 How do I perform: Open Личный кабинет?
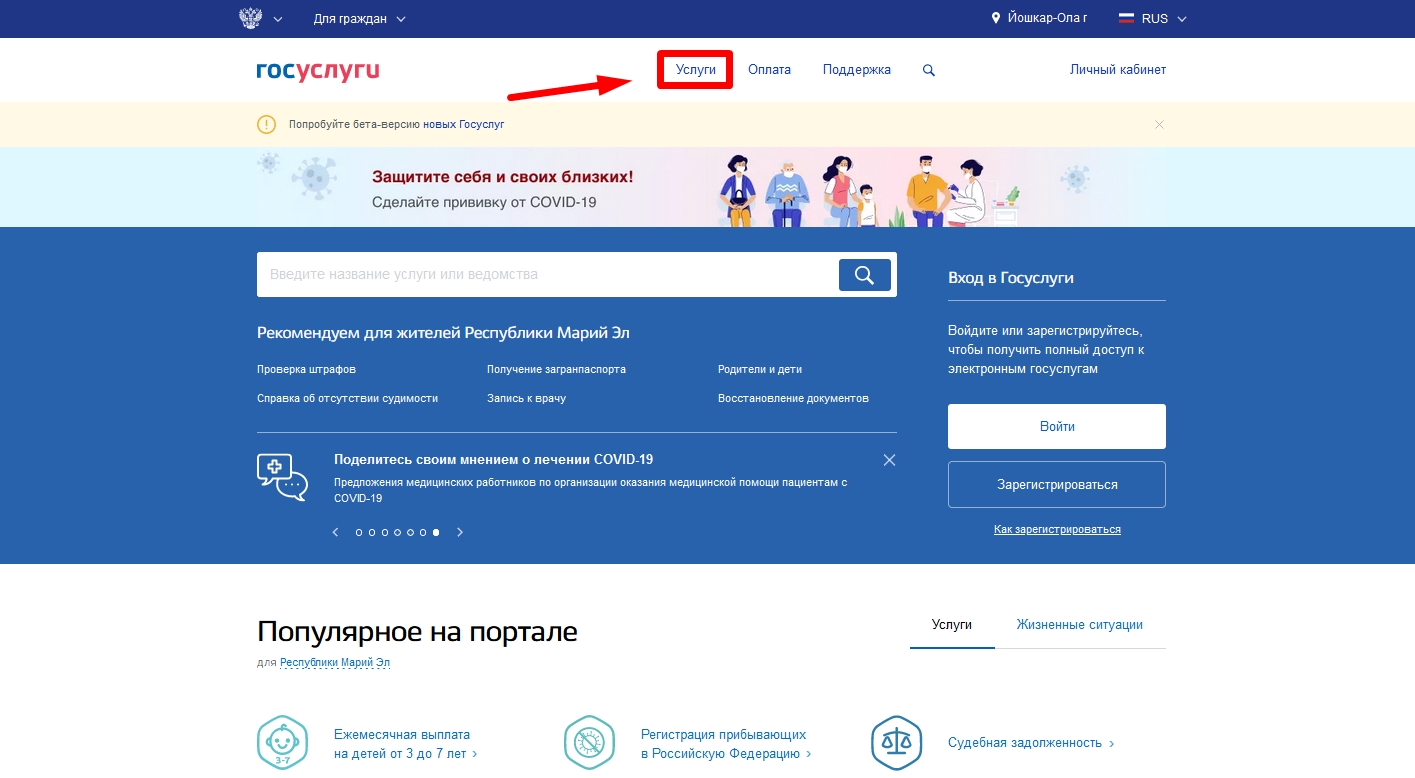[x=1118, y=70]
